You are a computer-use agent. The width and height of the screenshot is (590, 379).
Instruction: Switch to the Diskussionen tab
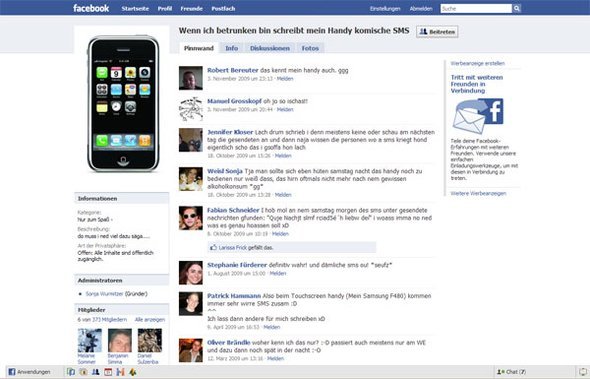pyautogui.click(x=270, y=48)
